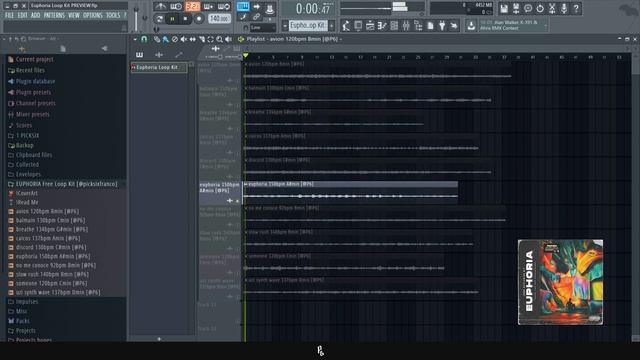
Task: Click the save project floppy icon
Action: pyautogui.click(x=504, y=8)
